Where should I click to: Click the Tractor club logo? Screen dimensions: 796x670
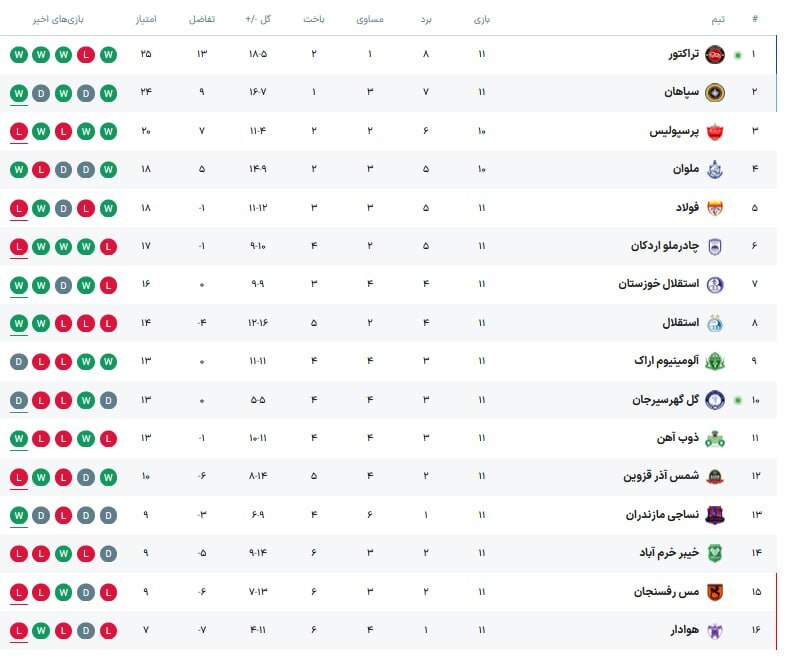point(715,54)
